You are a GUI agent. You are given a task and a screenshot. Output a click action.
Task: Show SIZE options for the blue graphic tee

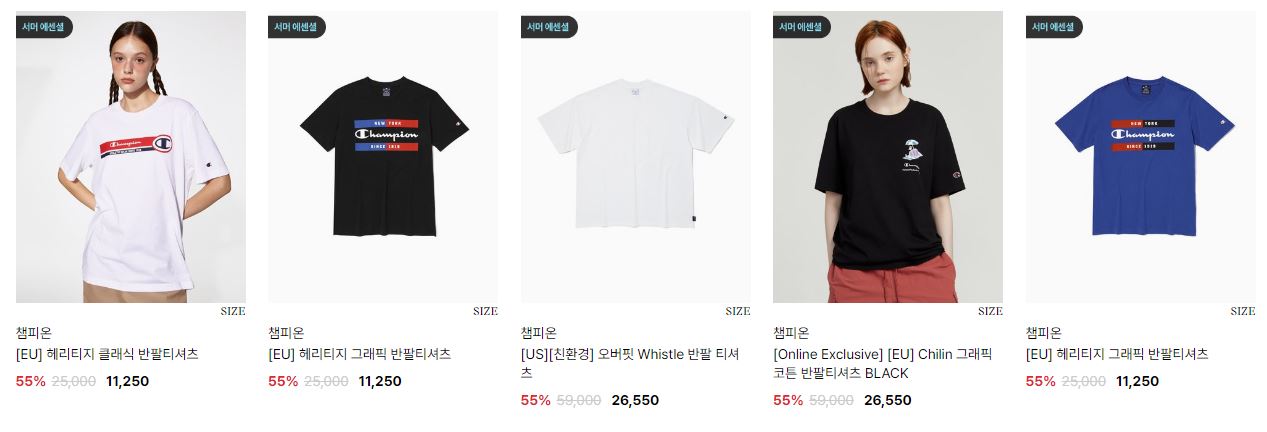1243,311
